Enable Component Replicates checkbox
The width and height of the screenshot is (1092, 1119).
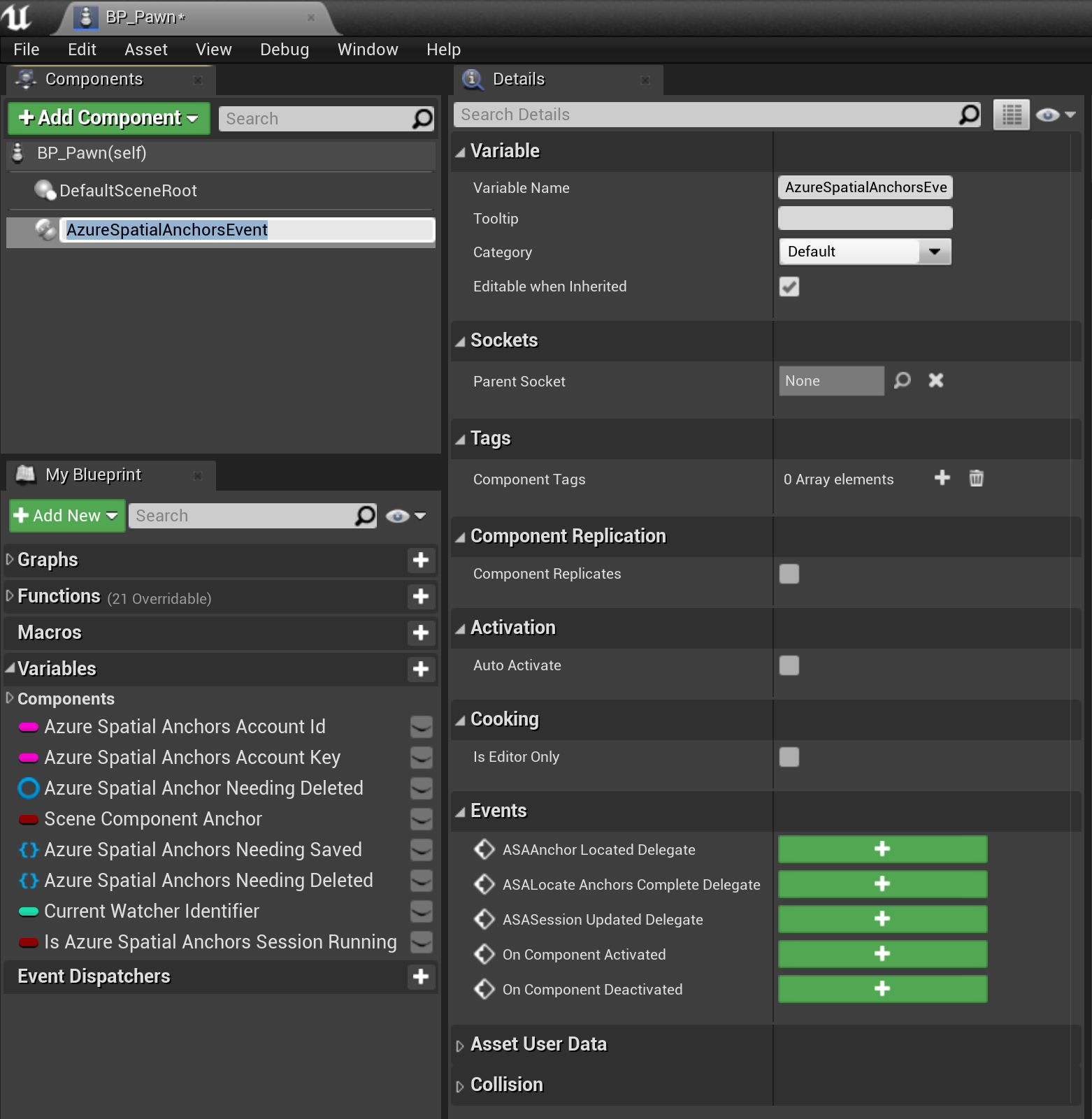pos(789,574)
